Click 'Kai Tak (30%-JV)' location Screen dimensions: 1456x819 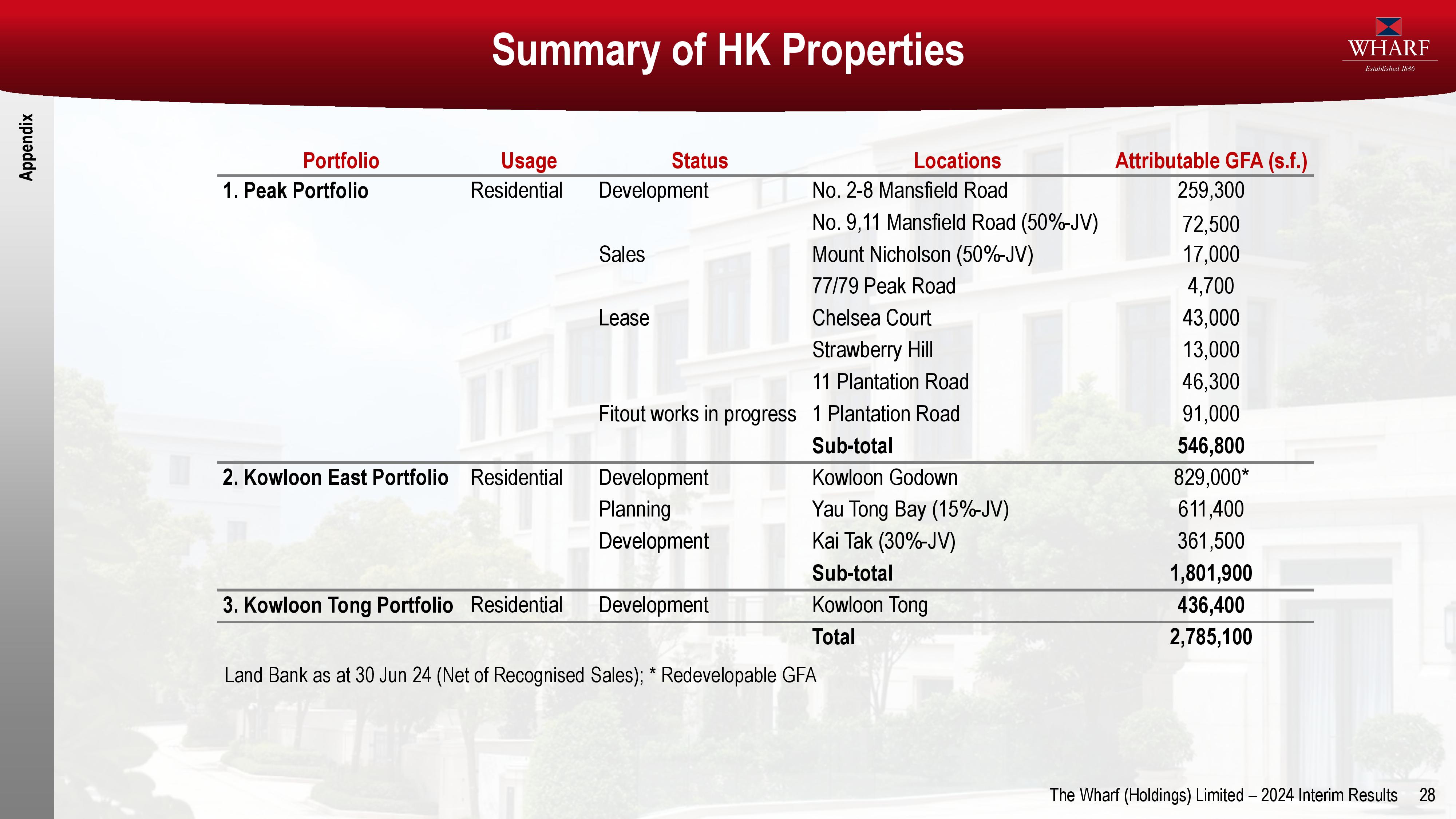point(884,542)
